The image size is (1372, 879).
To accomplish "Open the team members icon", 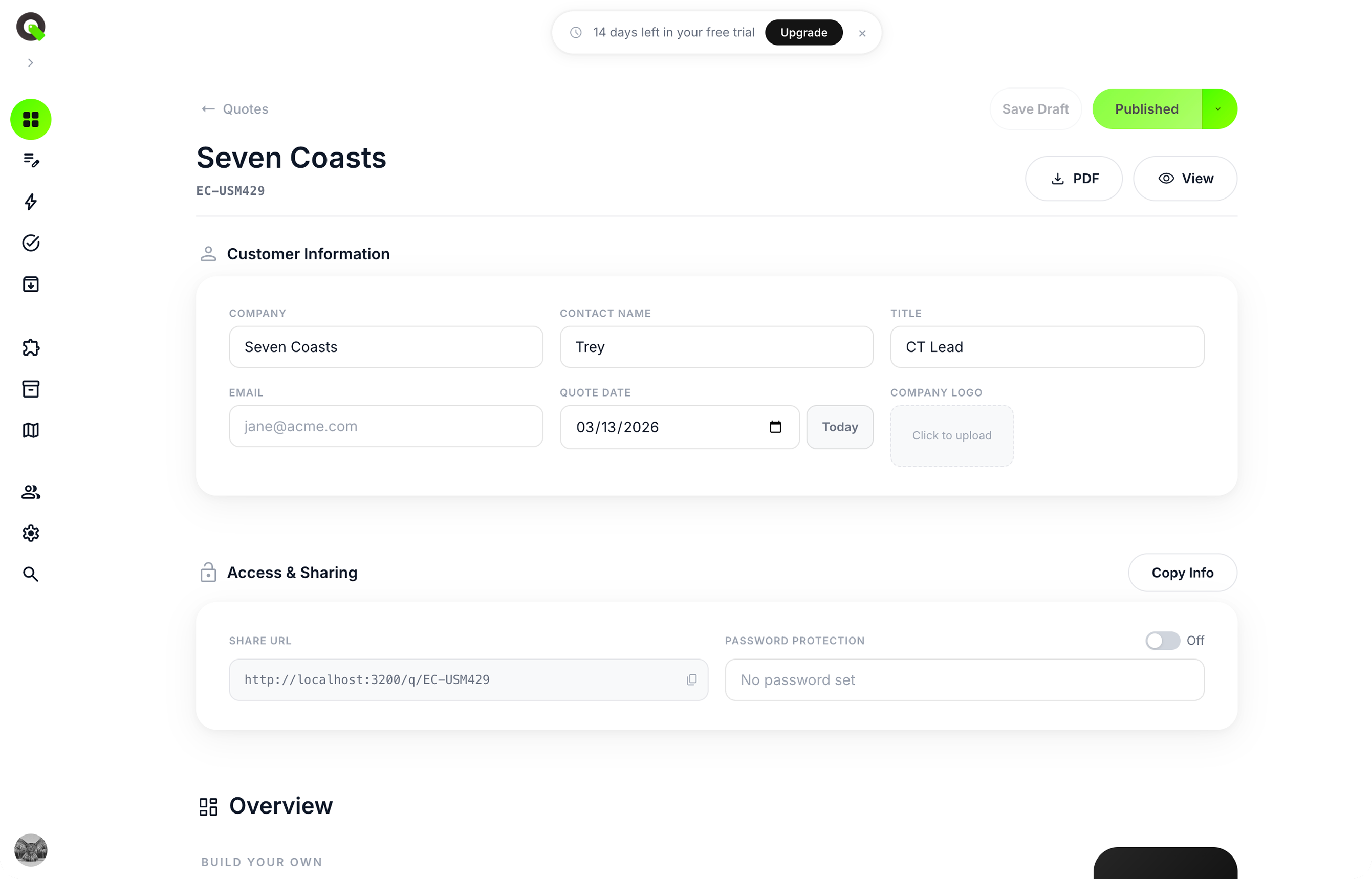I will (x=31, y=492).
